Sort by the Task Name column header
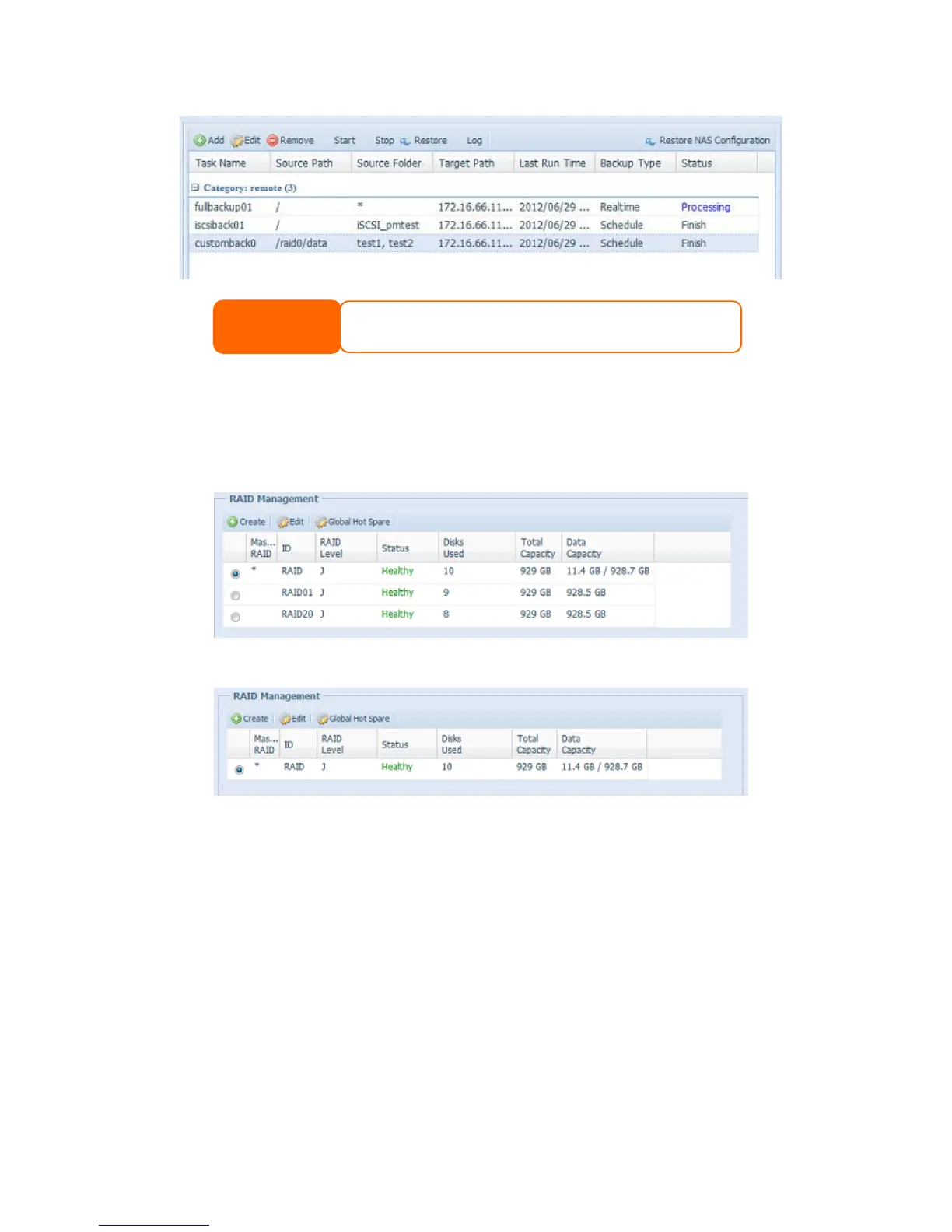Image resolution: width=952 pixels, height=1232 pixels. (229, 163)
